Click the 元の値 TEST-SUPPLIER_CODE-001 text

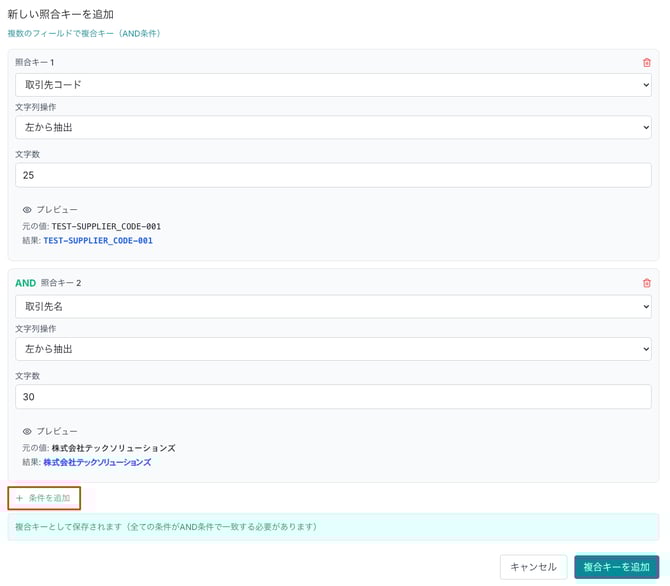pyautogui.click(x=106, y=226)
